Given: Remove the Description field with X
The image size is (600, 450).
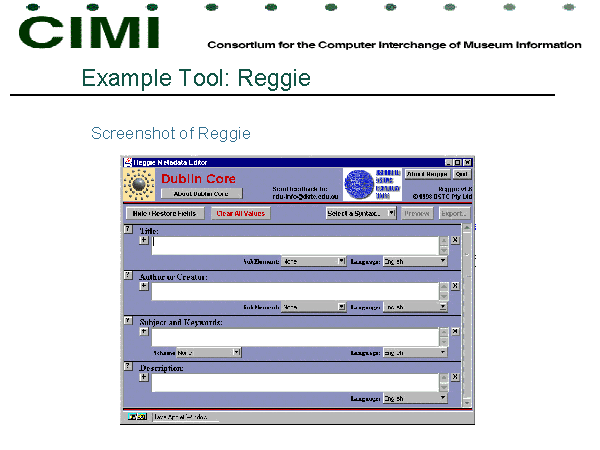Looking at the screenshot, I should point(455,377).
